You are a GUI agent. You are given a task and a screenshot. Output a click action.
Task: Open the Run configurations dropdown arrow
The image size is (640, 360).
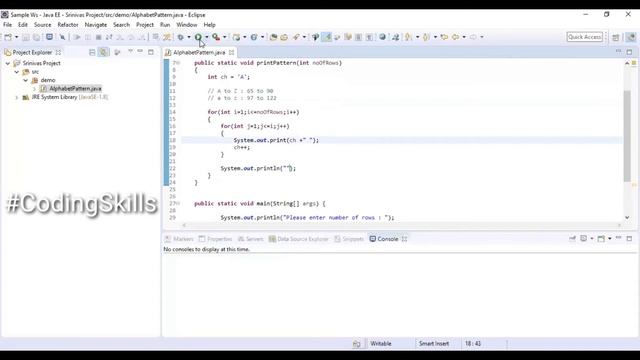[x=207, y=37]
